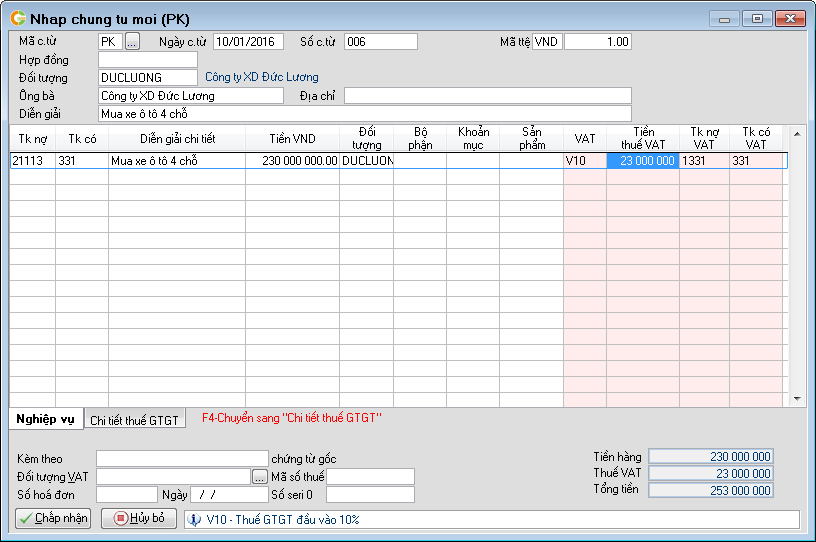Click the empty Hợp đồng field

pyautogui.click(x=148, y=59)
